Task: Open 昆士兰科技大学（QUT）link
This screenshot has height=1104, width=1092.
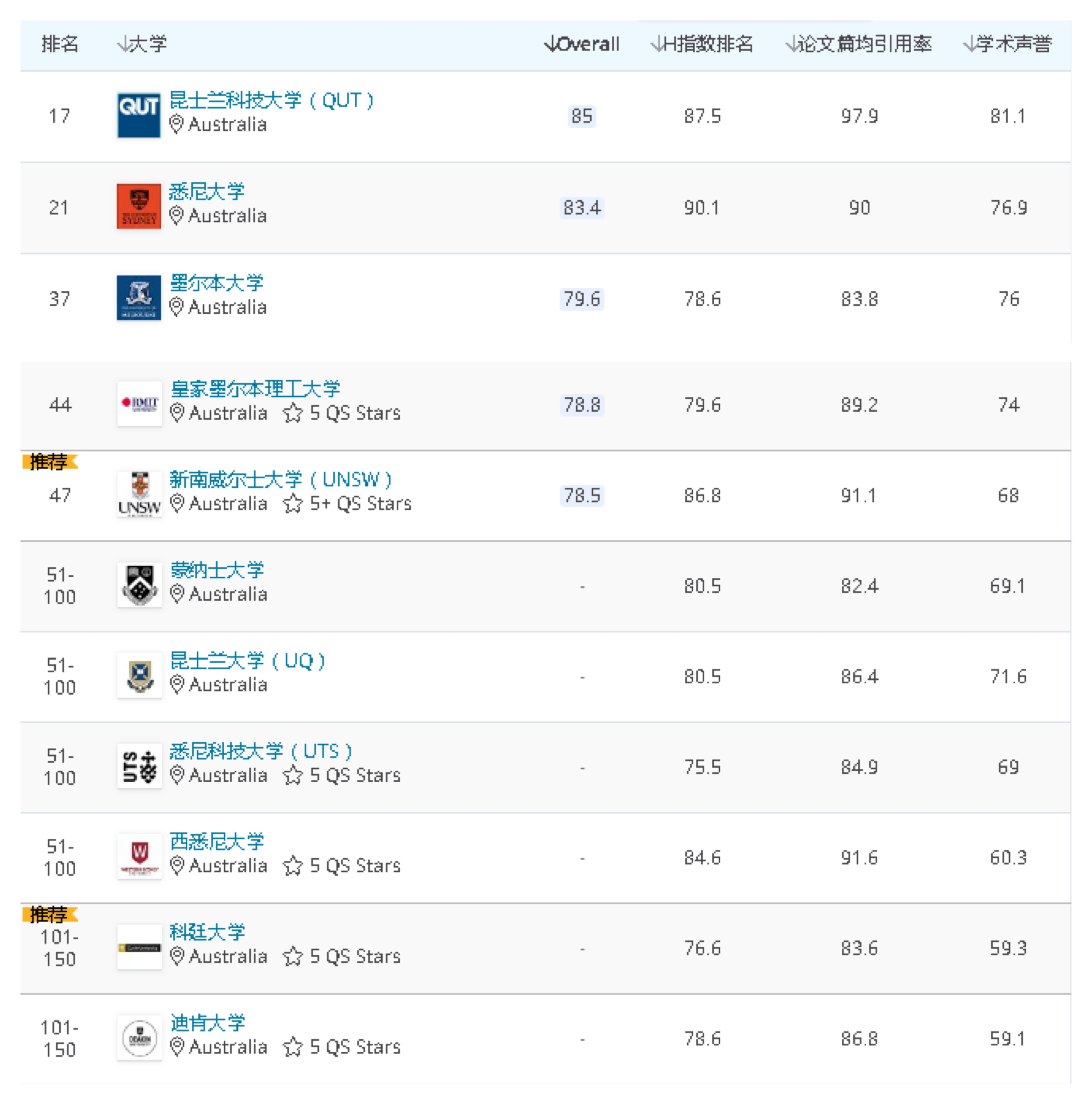Action: (x=271, y=100)
